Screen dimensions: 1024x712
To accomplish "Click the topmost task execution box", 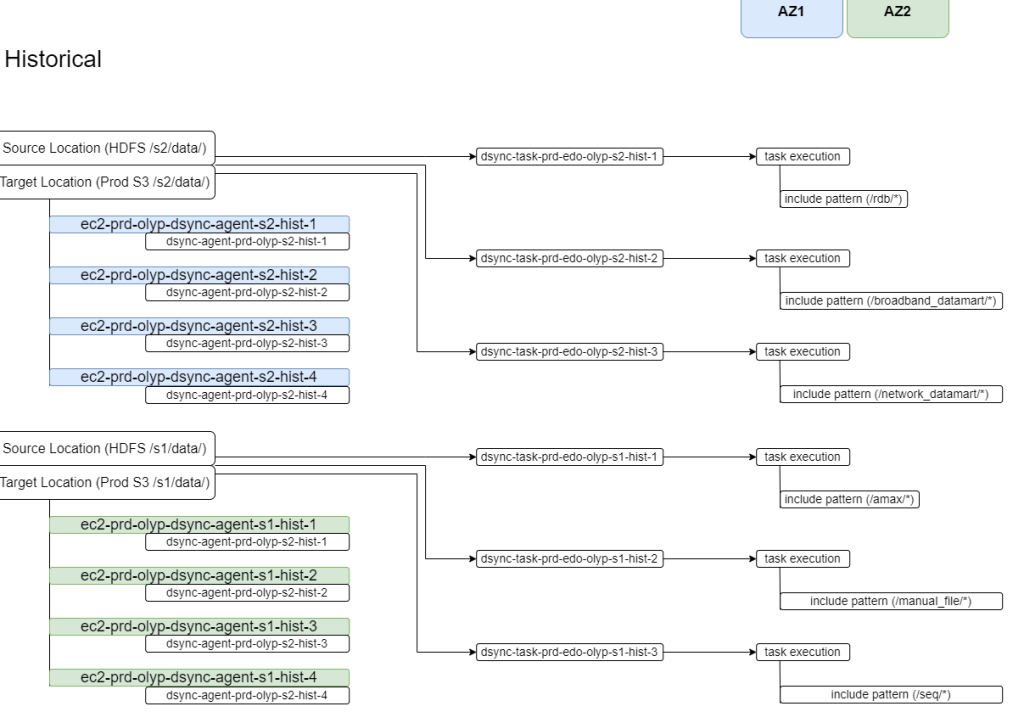I will coord(804,156).
